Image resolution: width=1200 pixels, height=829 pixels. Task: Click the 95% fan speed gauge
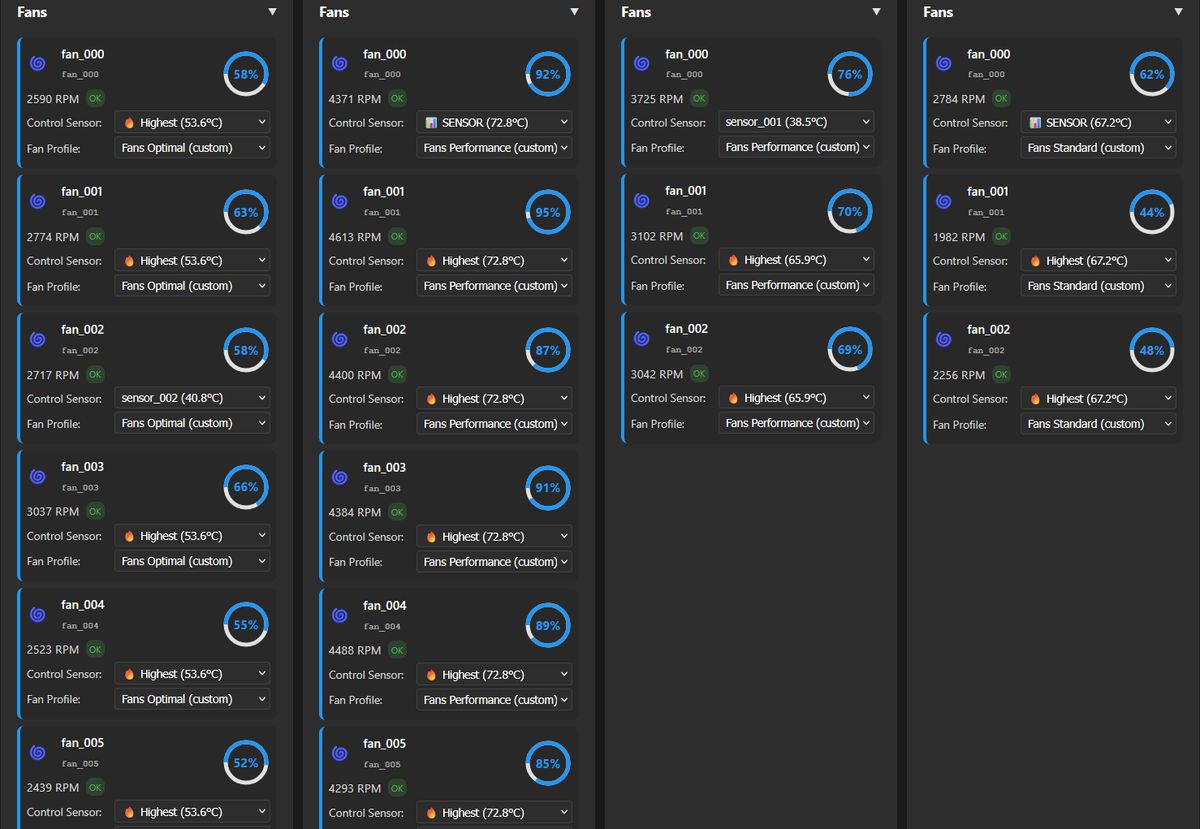[x=547, y=212]
